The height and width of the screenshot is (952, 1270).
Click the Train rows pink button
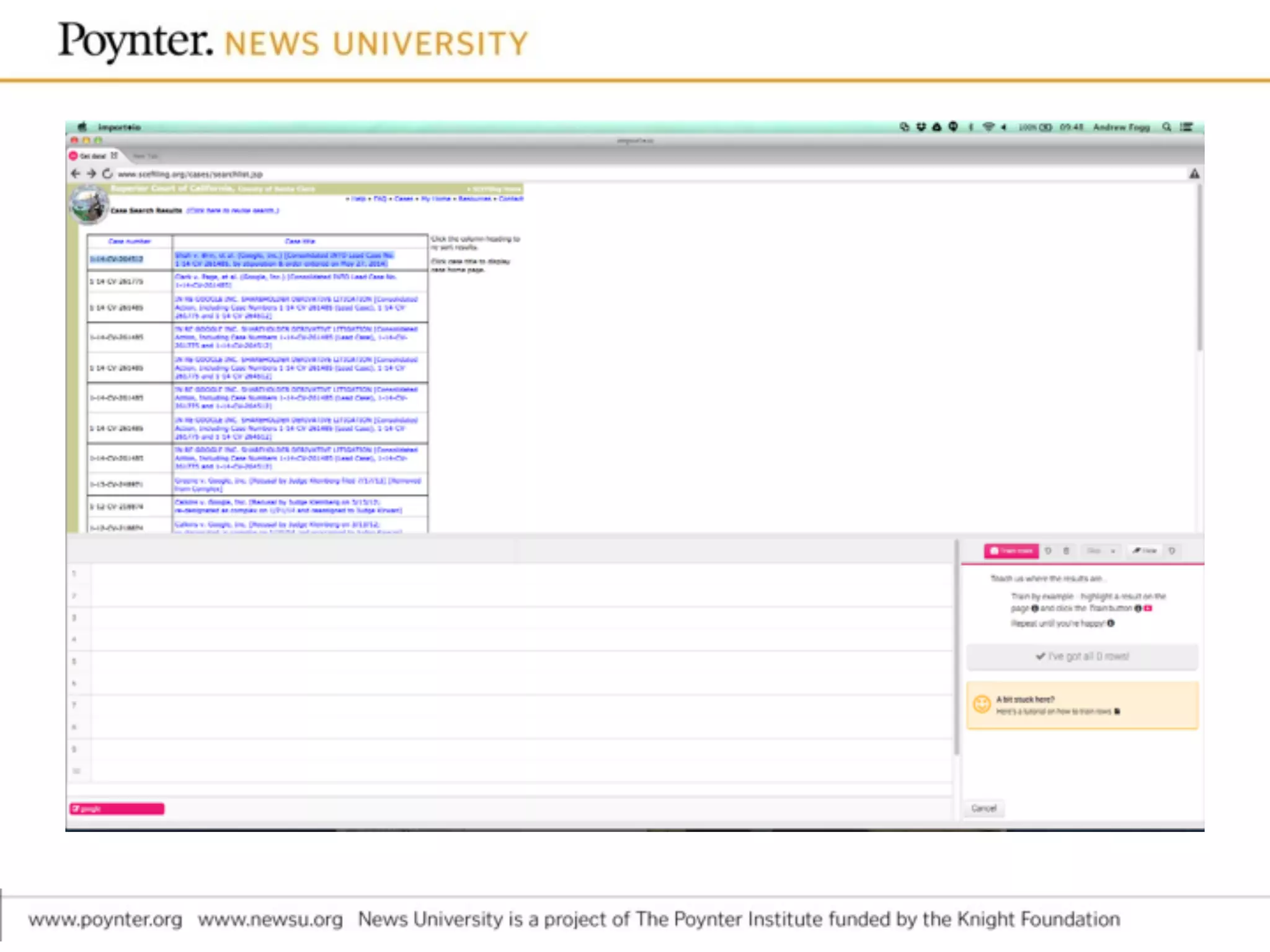coord(1011,551)
